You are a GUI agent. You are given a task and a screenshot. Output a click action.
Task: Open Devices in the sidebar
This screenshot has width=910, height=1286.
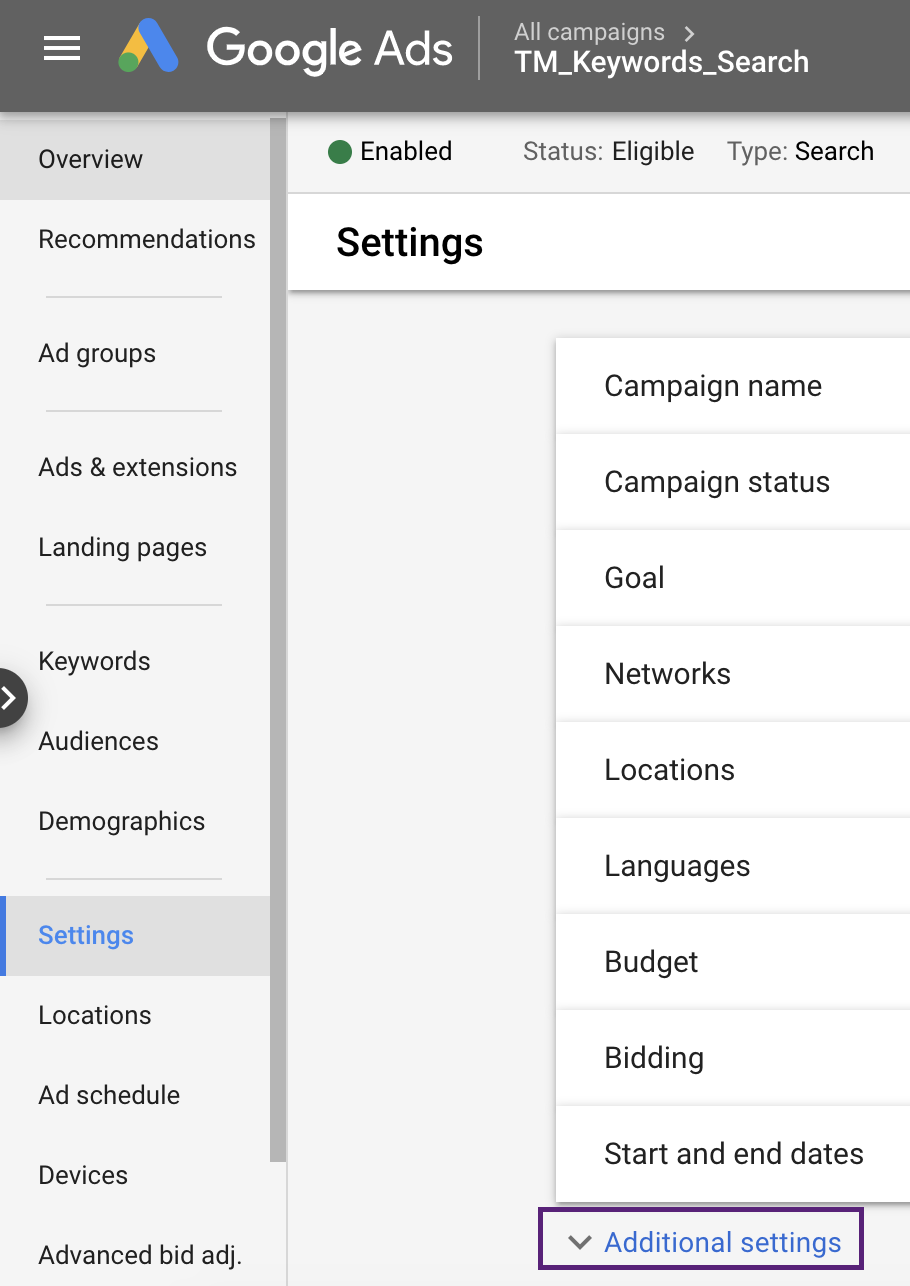pyautogui.click(x=135, y=1175)
